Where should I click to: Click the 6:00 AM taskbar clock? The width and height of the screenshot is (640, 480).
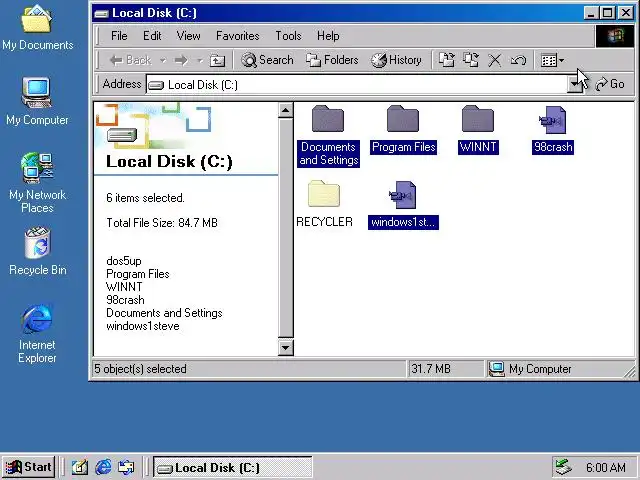(606, 467)
